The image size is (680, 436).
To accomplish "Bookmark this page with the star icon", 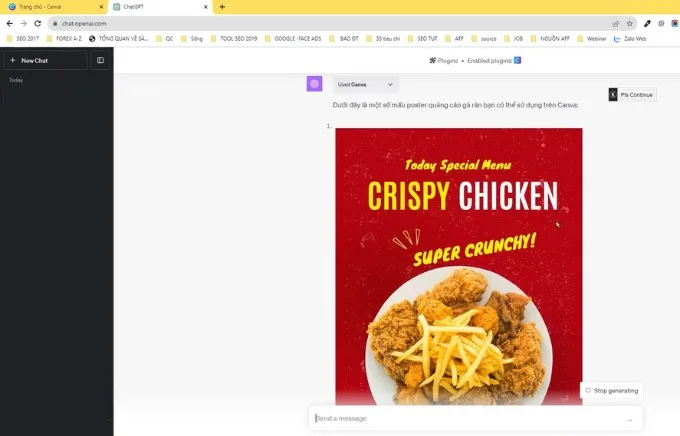I will coord(630,23).
